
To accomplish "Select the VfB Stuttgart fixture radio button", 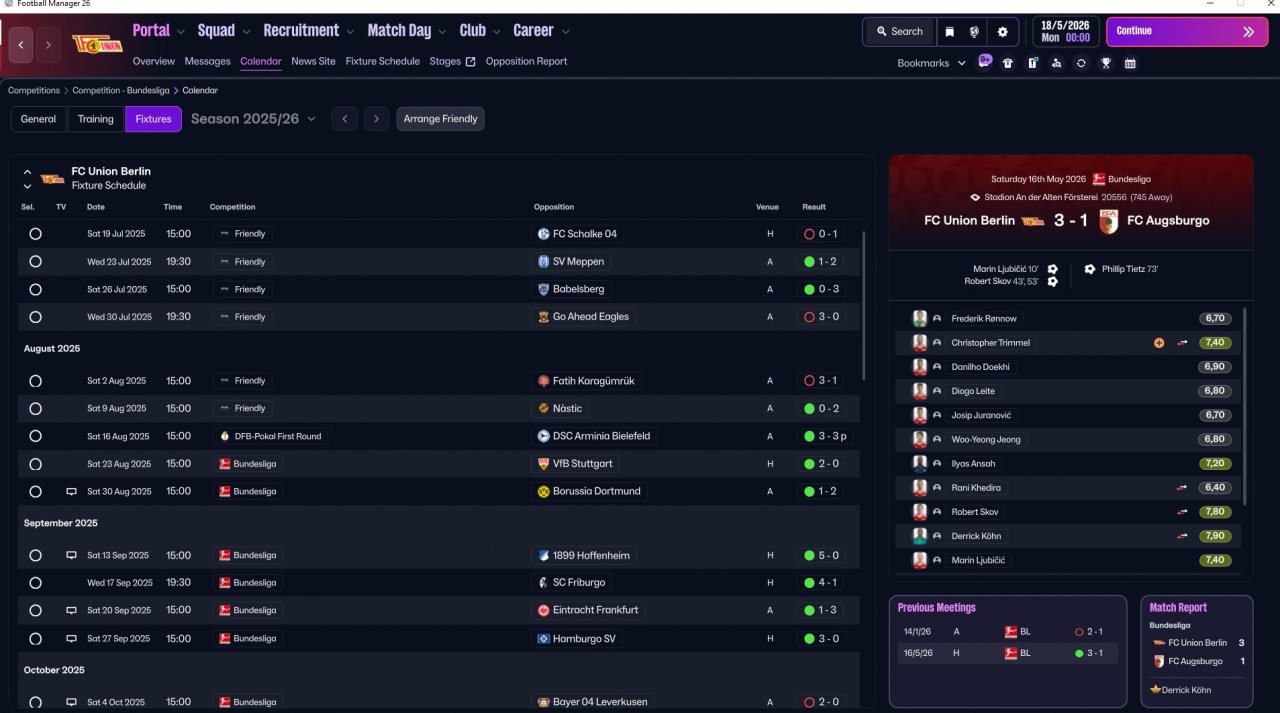I will click(35, 464).
